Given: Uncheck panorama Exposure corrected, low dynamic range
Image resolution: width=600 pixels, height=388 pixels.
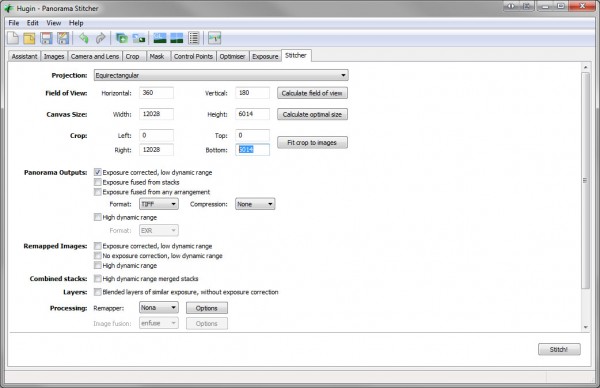Looking at the screenshot, I should click(98, 172).
